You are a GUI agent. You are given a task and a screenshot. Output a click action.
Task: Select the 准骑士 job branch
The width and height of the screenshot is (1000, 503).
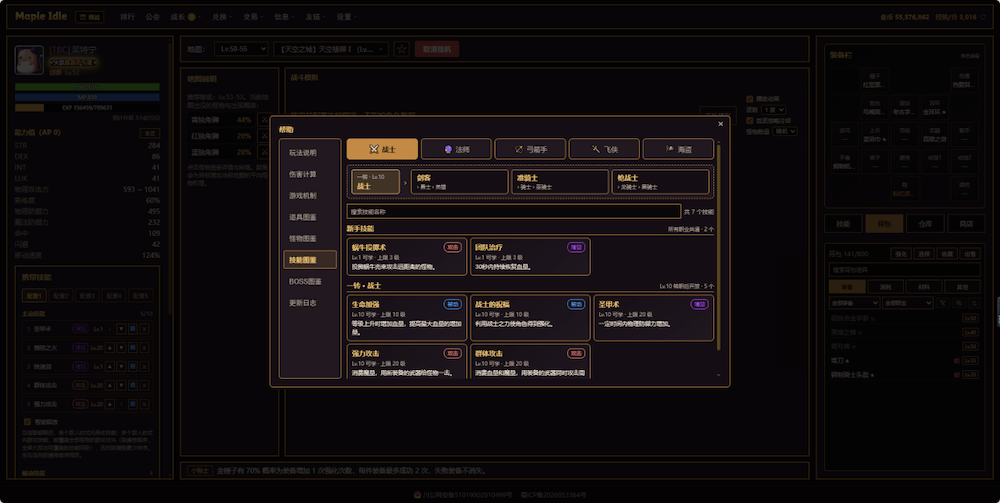[559, 182]
